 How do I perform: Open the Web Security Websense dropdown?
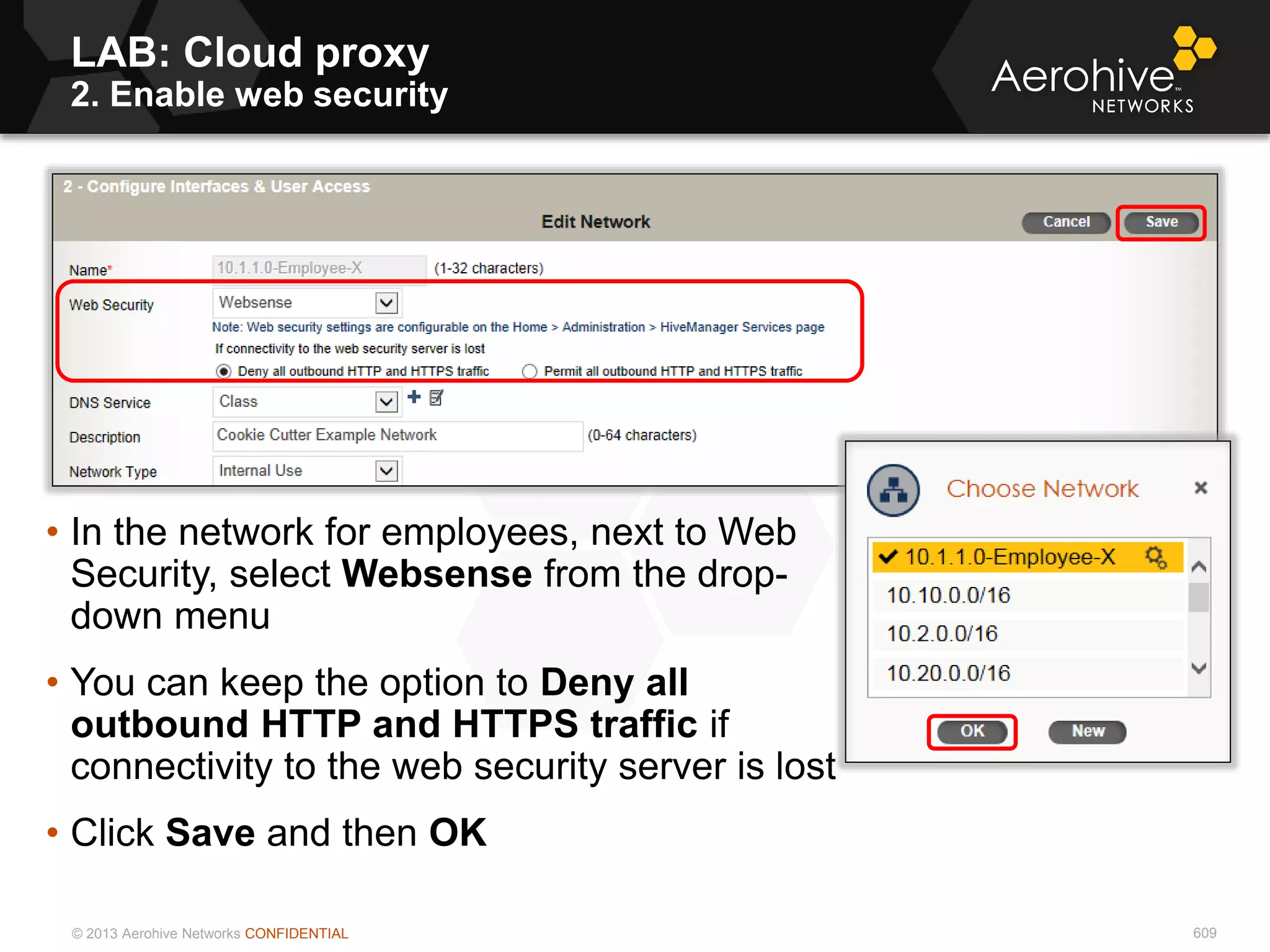pyautogui.click(x=308, y=302)
